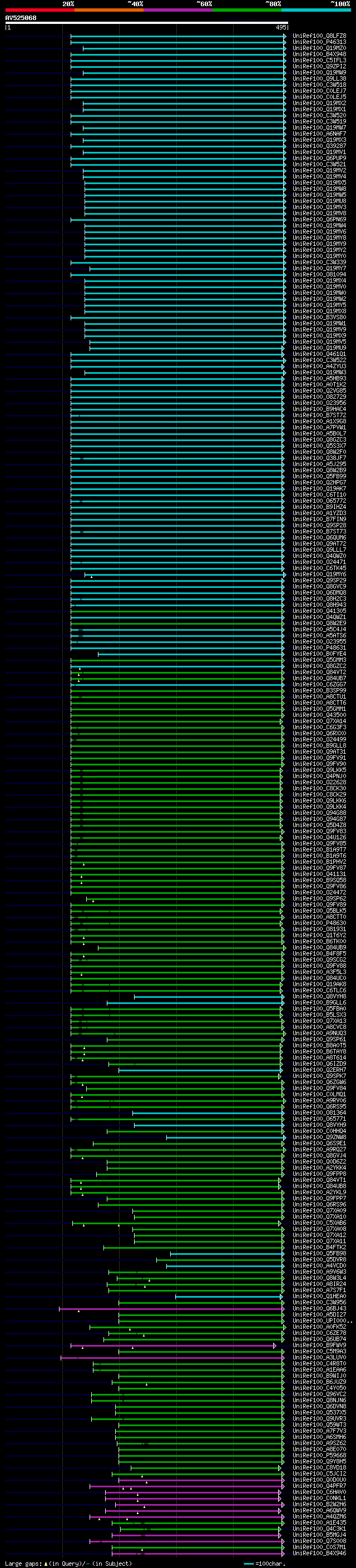Open hit UniRef100_P46313
The height and width of the screenshot is (1568, 356).
coord(319,42)
